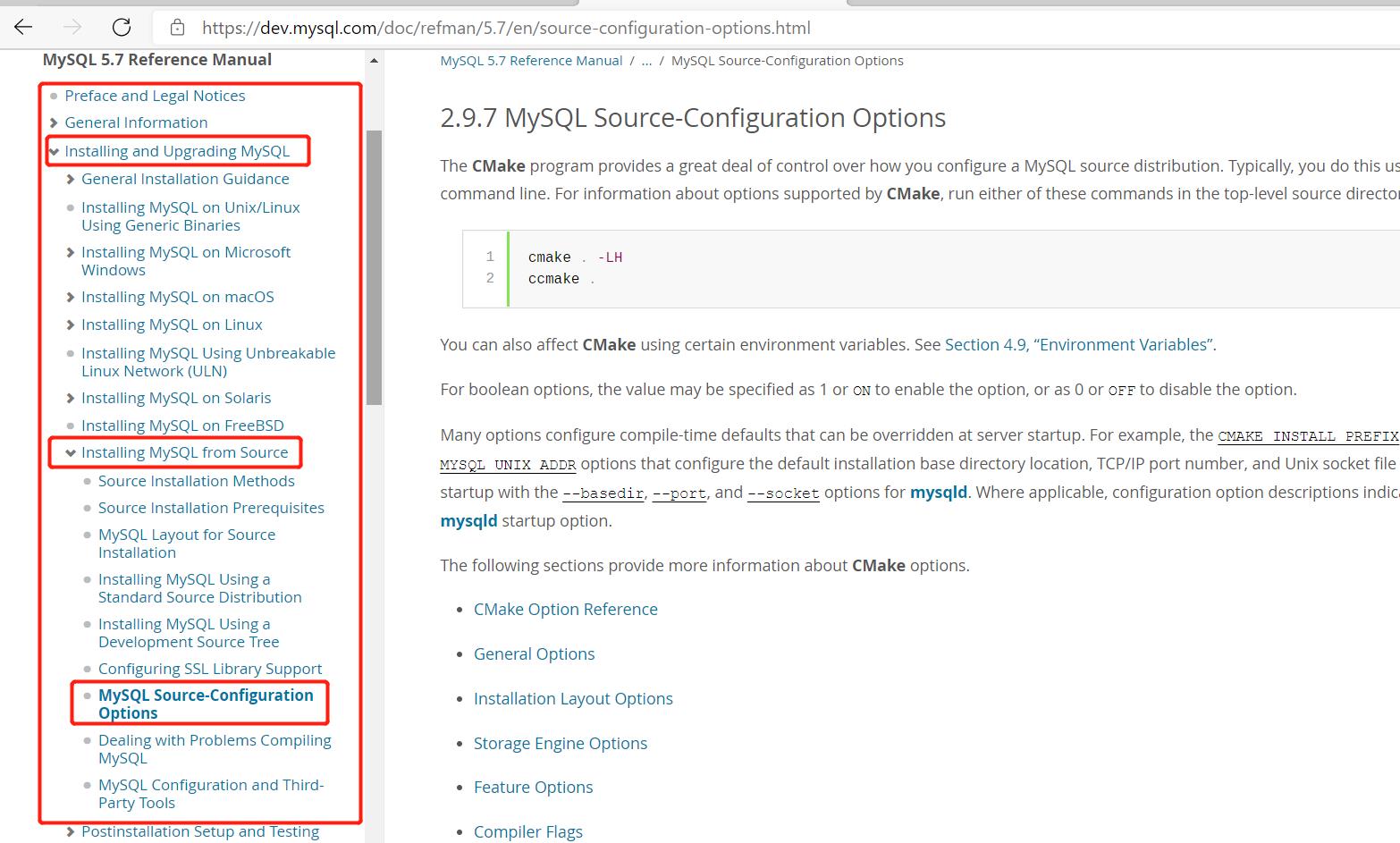Expand Installing MySQL on Linux chevron
1400x843 pixels.
[71, 325]
